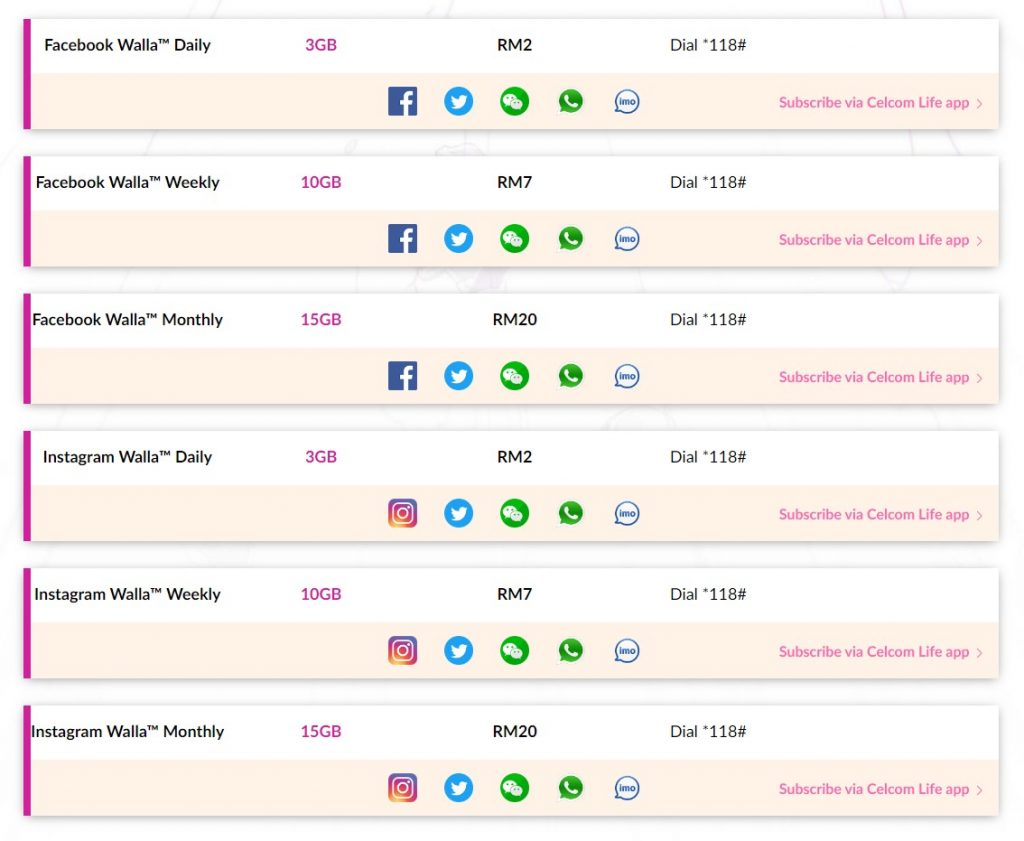This screenshot has height=841, width=1024.
Task: Click Twitter icon in Instagram Walla Weekly row
Action: tap(458, 650)
